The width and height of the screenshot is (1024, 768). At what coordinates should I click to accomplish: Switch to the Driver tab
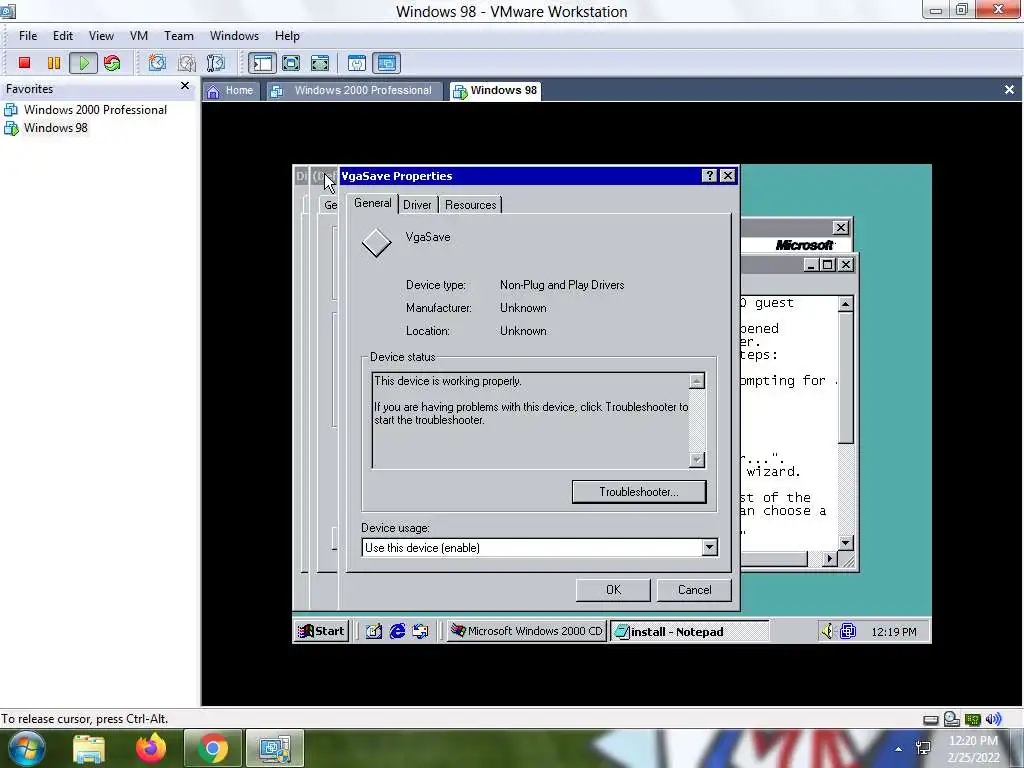pyautogui.click(x=417, y=205)
